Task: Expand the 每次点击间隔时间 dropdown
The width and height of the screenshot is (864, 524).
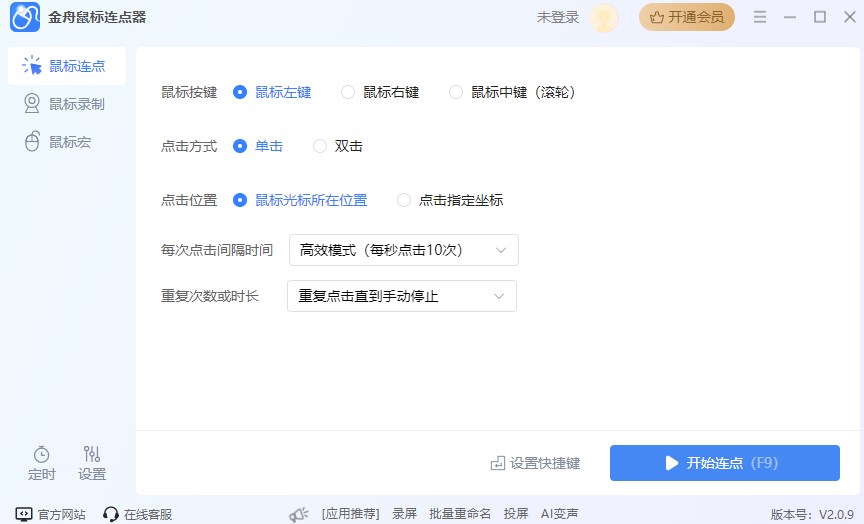Action: pos(403,250)
